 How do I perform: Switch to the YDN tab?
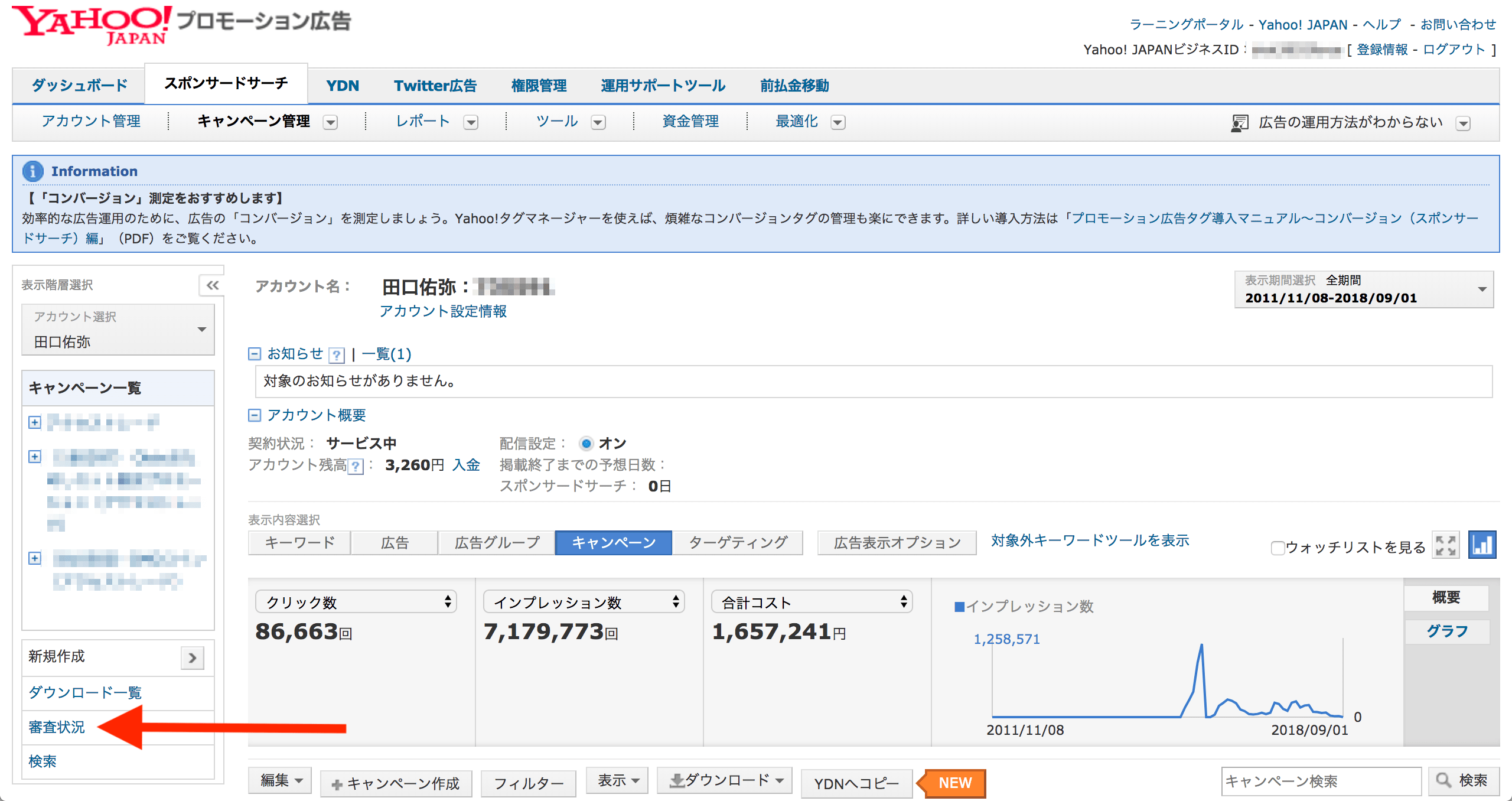pyautogui.click(x=343, y=86)
